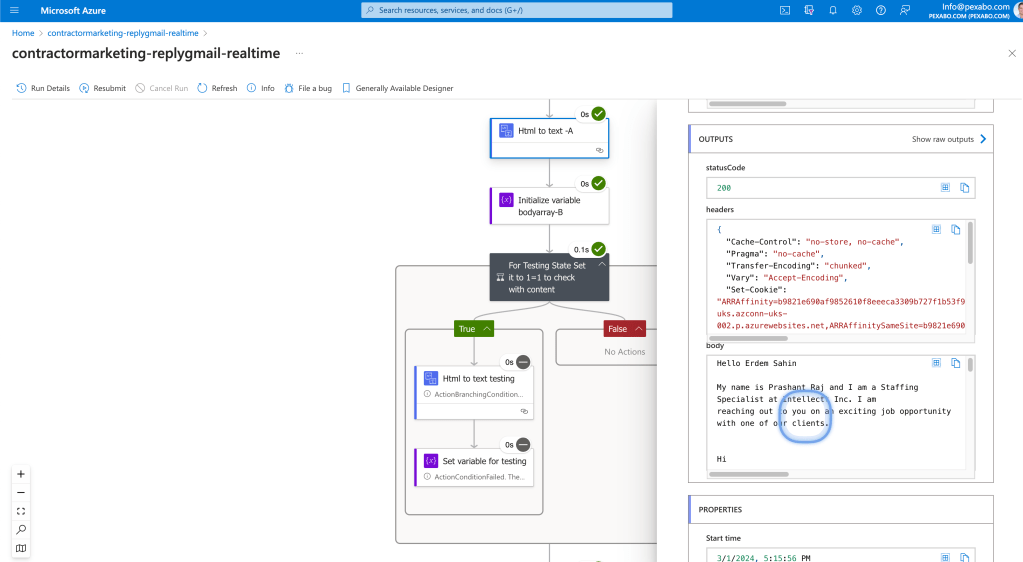Open the canvas search magnifier tool
Screen dimensions: 1023x562
tap(21, 529)
